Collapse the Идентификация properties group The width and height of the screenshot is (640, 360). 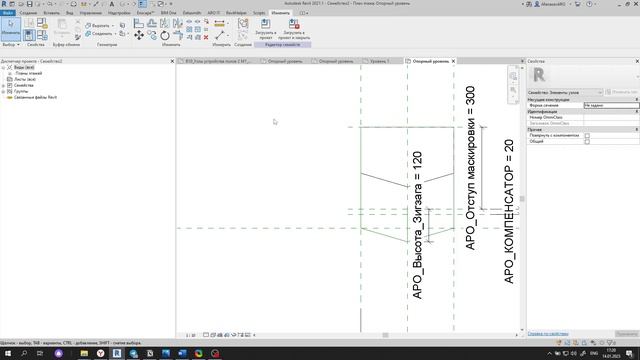click(636, 111)
